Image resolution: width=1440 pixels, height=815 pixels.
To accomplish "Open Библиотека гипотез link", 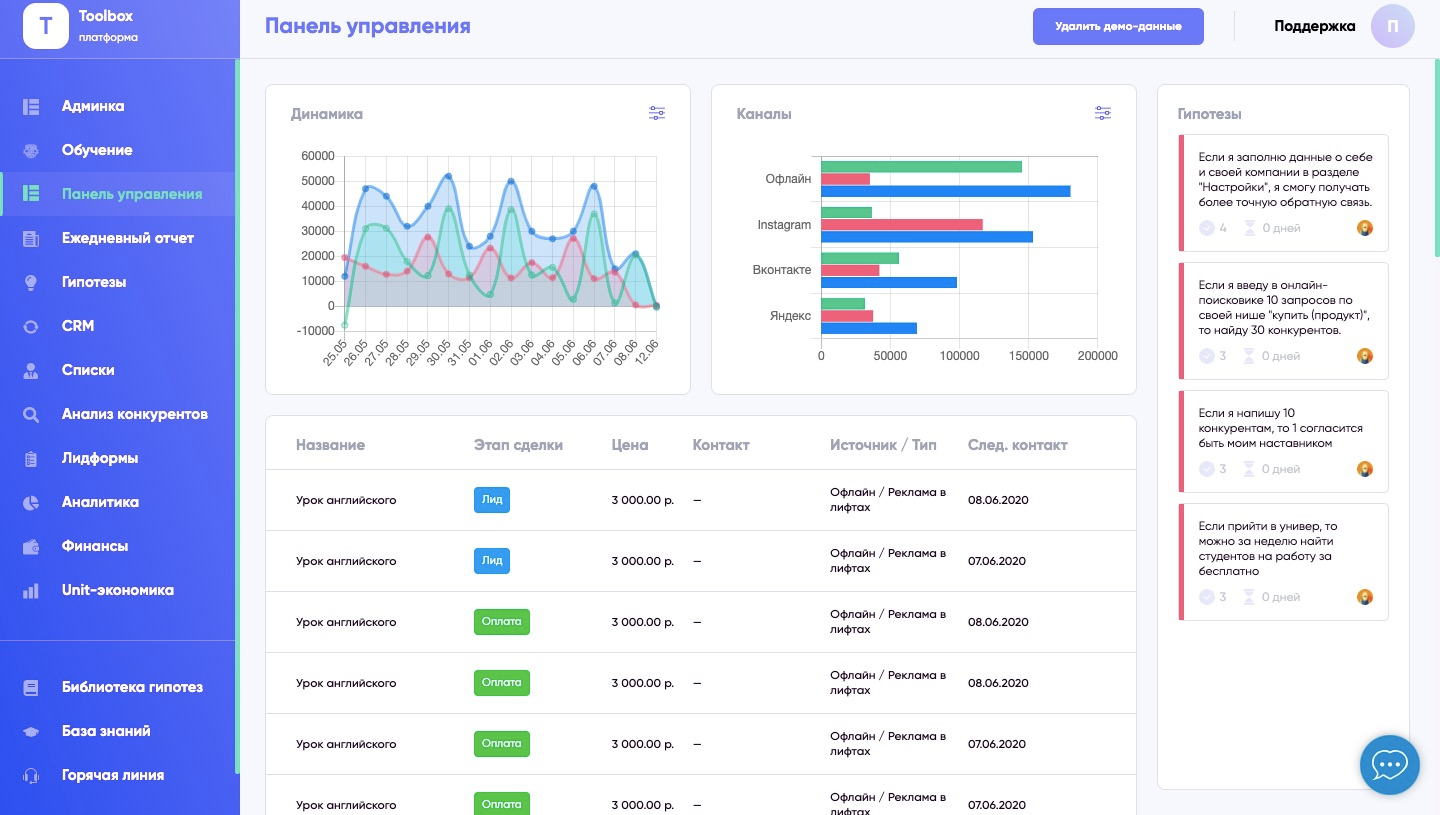I will (118, 687).
